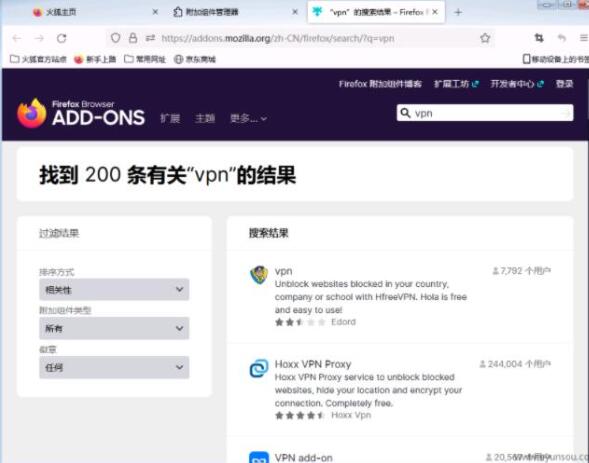The image size is (589, 463).
Task: Close the 附加组件管理器 tab
Action: [295, 12]
